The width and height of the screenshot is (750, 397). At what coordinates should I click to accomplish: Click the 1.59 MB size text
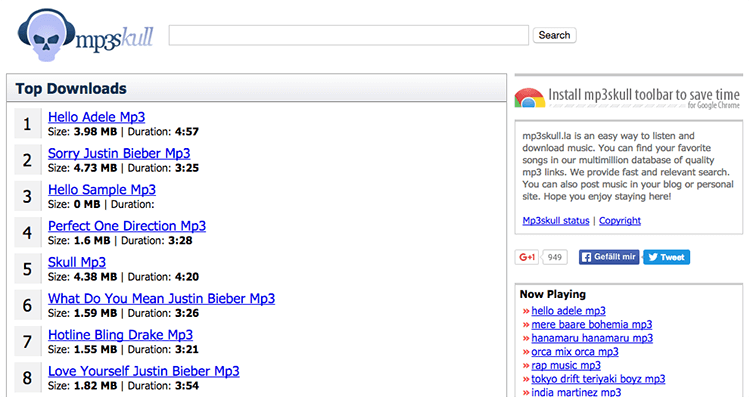[95, 313]
